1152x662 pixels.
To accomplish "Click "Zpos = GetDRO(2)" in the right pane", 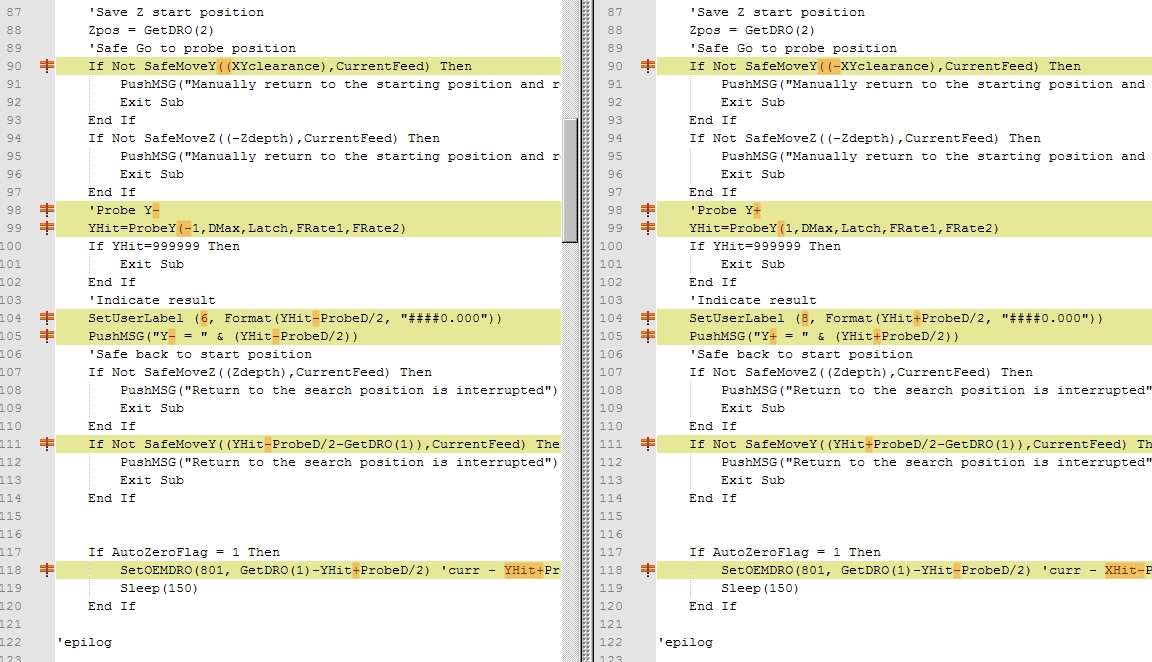I will click(752, 30).
